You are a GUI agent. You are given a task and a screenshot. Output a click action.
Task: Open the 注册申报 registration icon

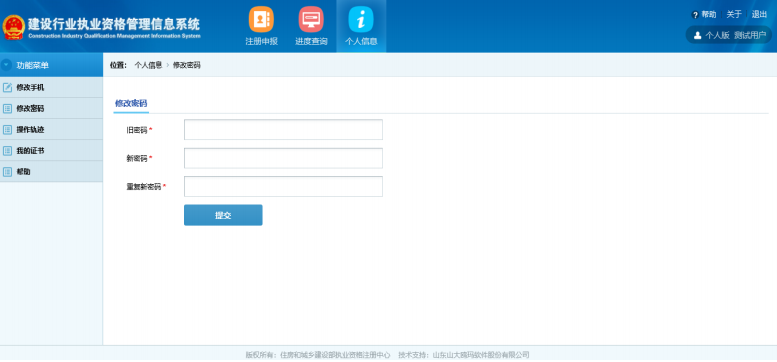(261, 19)
